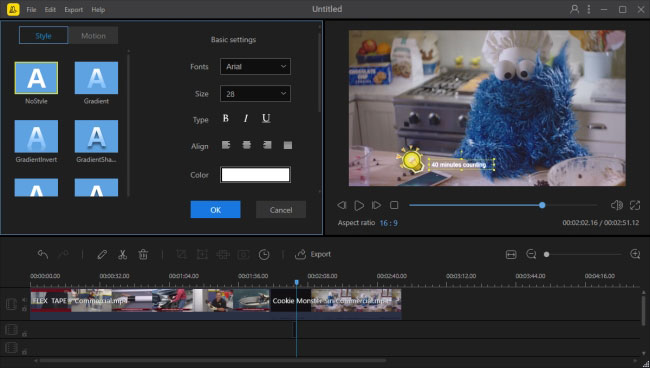650x368 pixels.
Task: Click the second track filmstrip icon
Action: 11,330
